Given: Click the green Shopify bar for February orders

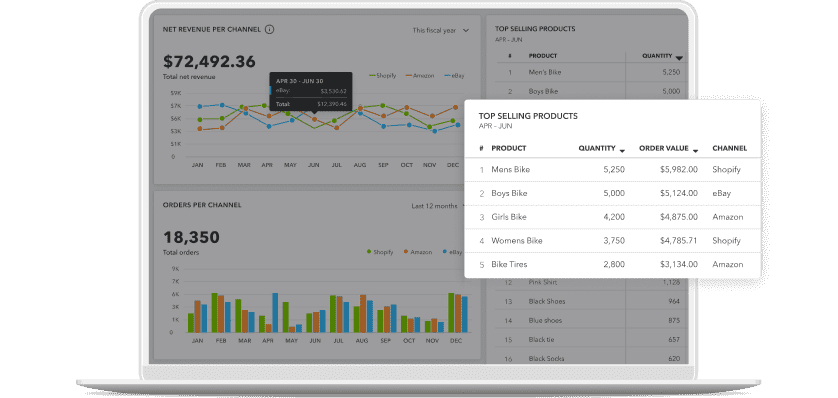Looking at the screenshot, I should pos(214,313).
